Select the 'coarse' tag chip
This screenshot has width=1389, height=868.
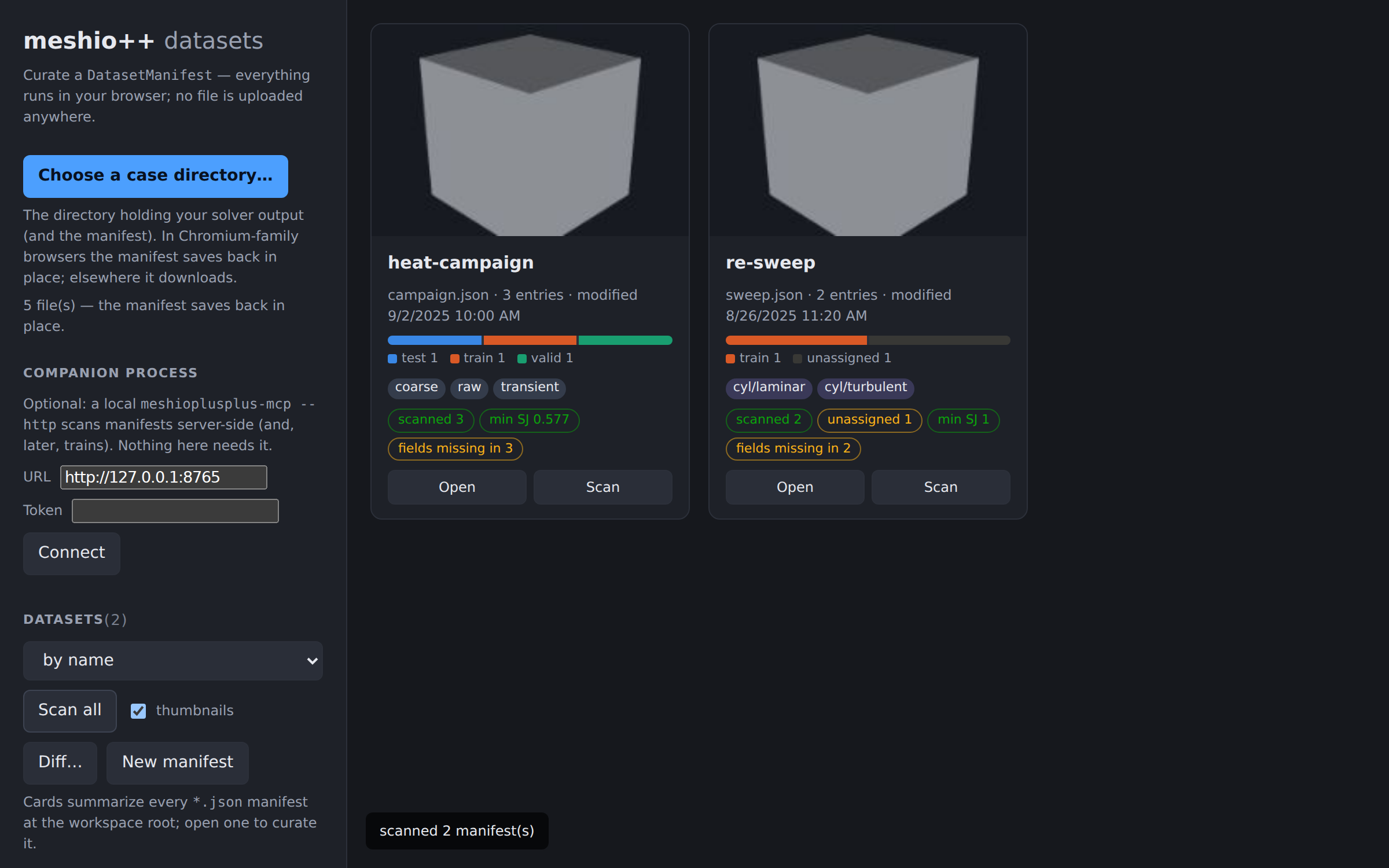point(417,388)
